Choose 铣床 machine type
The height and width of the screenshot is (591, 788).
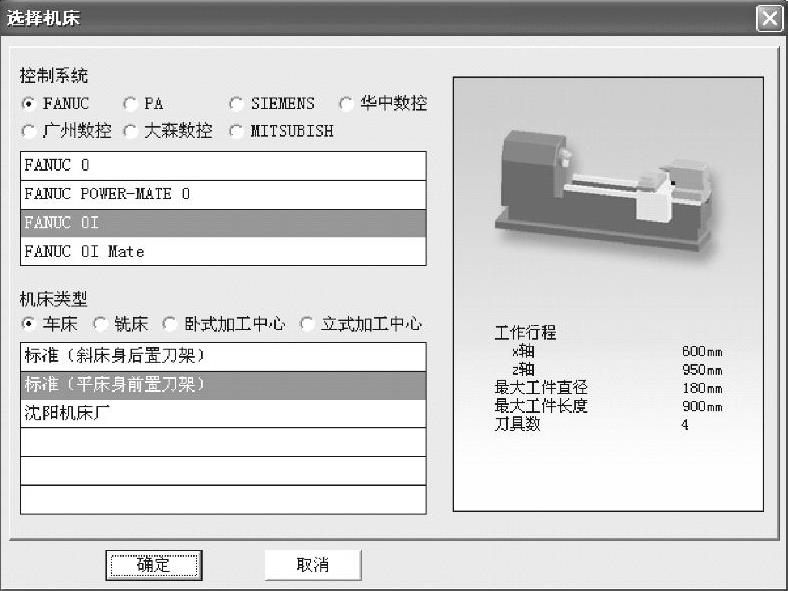[x=101, y=324]
